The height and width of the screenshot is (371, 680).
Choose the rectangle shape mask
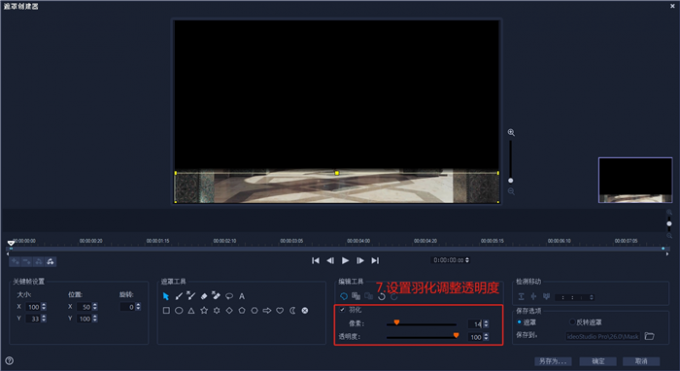tap(166, 311)
